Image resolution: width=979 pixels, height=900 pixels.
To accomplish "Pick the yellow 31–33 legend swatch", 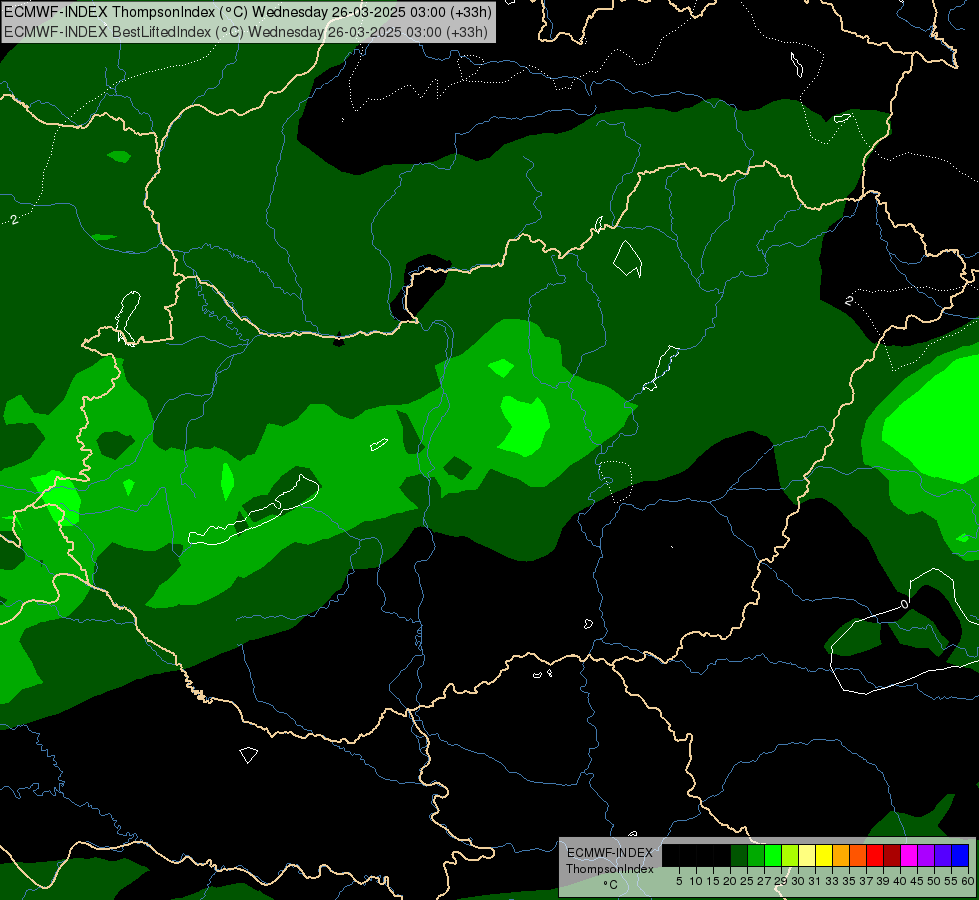I will [x=824, y=855].
